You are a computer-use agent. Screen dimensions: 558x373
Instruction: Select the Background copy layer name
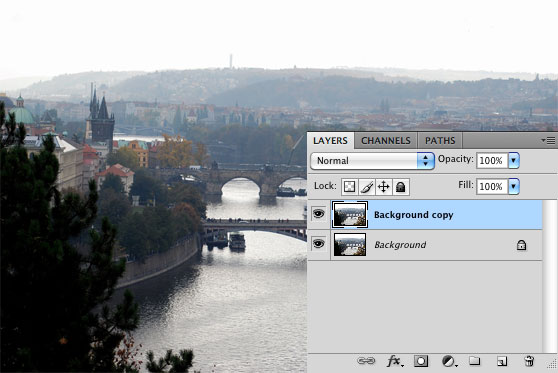pyautogui.click(x=414, y=215)
